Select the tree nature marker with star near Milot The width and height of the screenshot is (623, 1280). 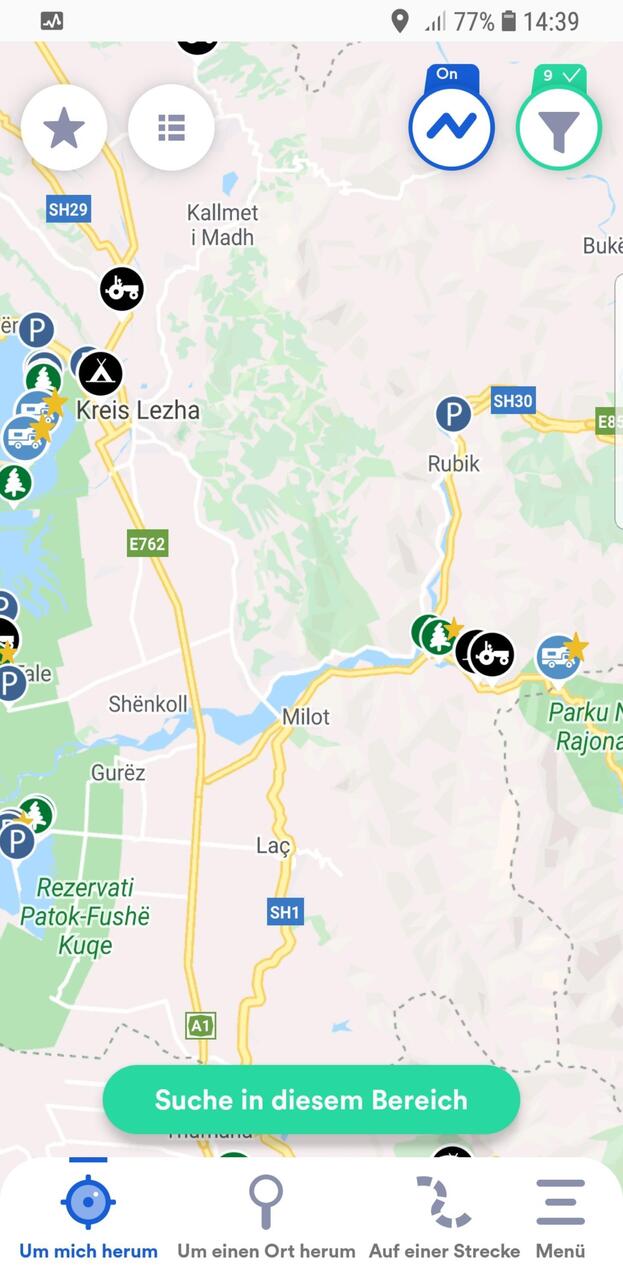coord(439,636)
